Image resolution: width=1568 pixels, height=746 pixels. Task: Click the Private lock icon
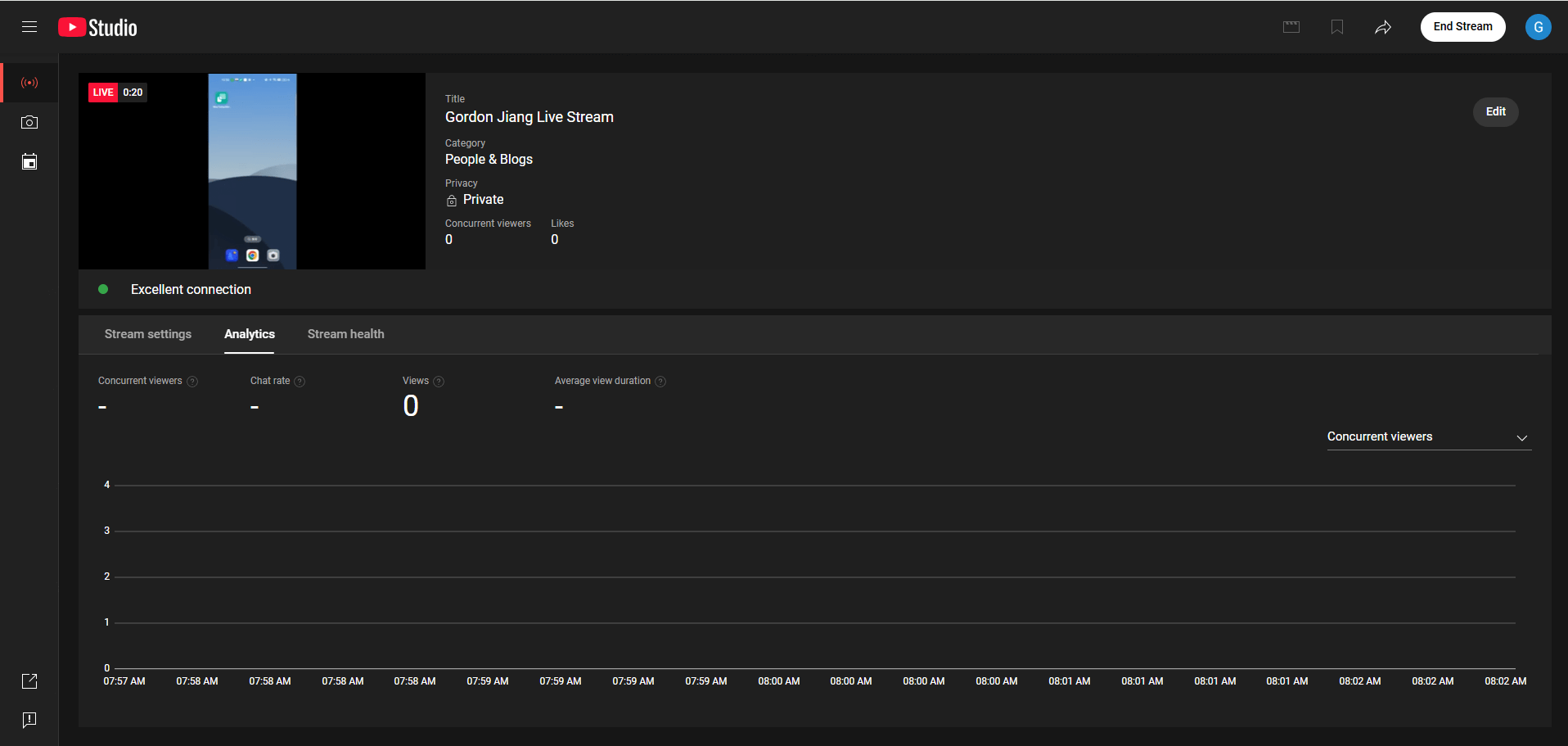pos(452,201)
